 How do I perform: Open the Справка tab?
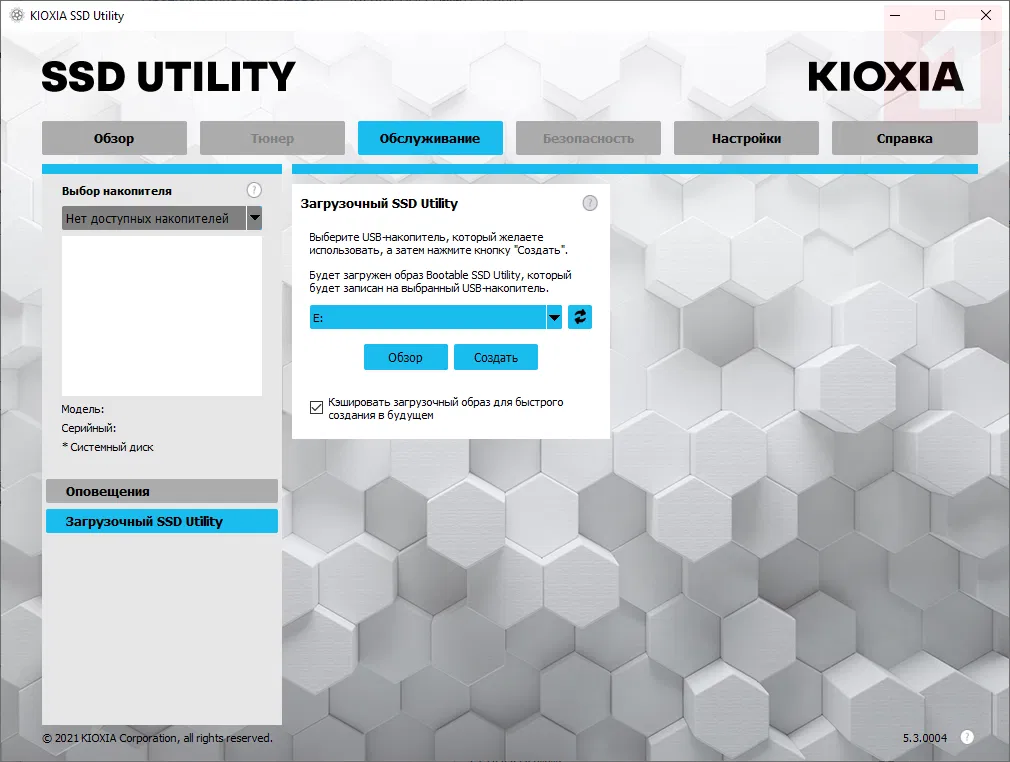point(905,138)
